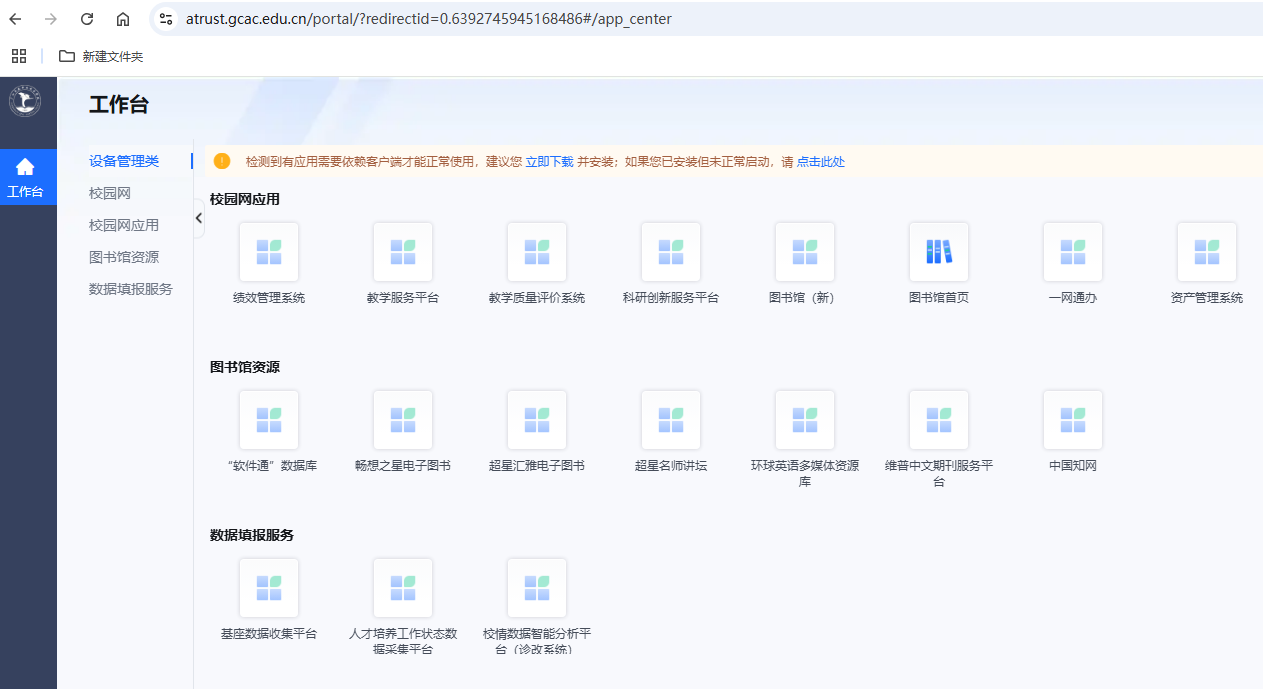Launch 维普中文期刊服务平台

pyautogui.click(x=938, y=419)
